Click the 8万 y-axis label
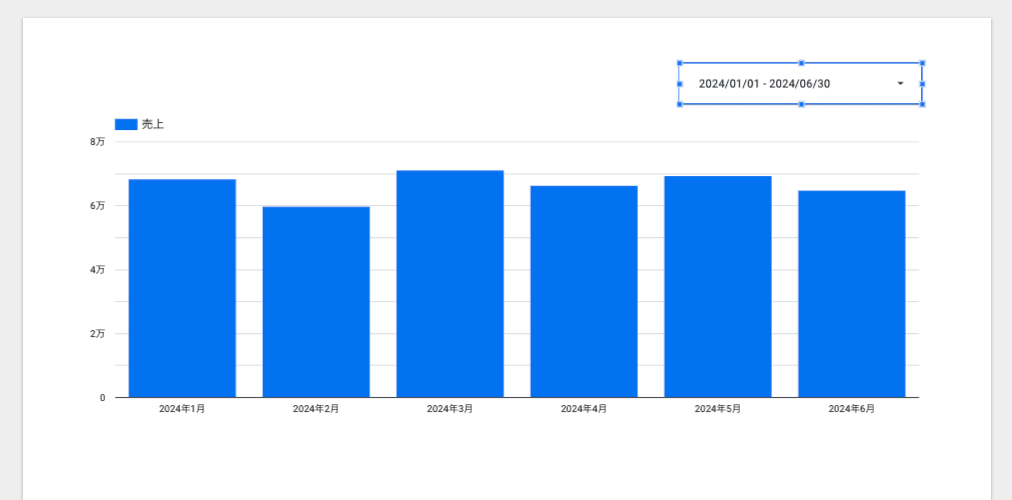1012x500 pixels. tap(97, 142)
